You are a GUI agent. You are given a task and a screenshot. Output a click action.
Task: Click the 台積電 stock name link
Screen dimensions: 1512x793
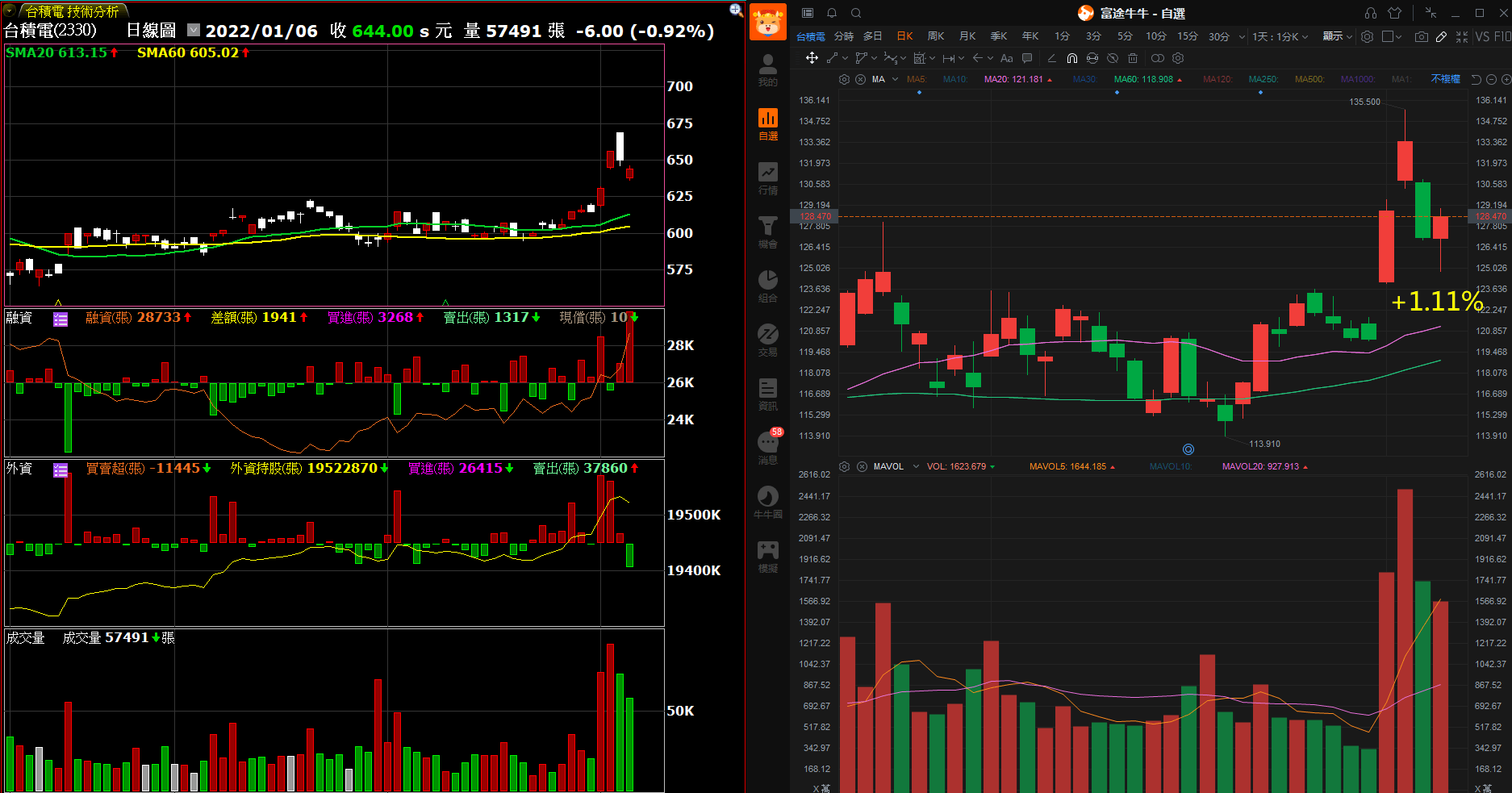pyautogui.click(x=810, y=36)
